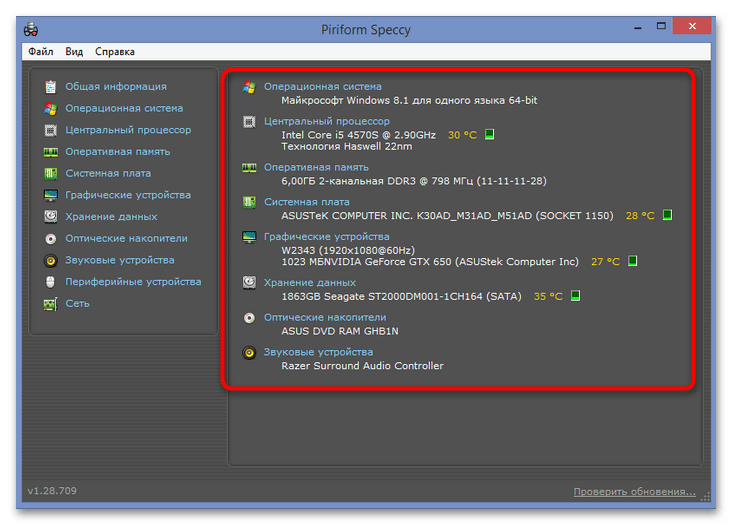Viewport: 732px width, 525px height.
Task: Open the Операционная система heading link in summary
Action: tap(323, 87)
